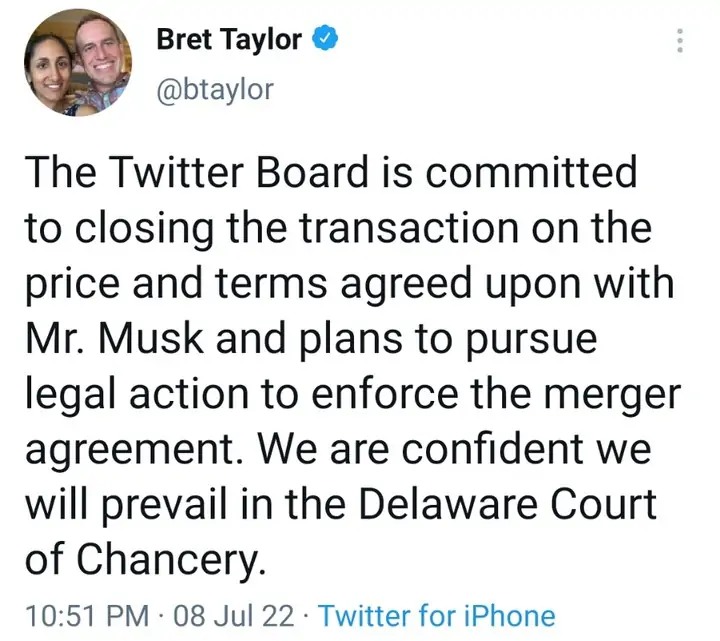Click the blue verified badge

click(326, 40)
